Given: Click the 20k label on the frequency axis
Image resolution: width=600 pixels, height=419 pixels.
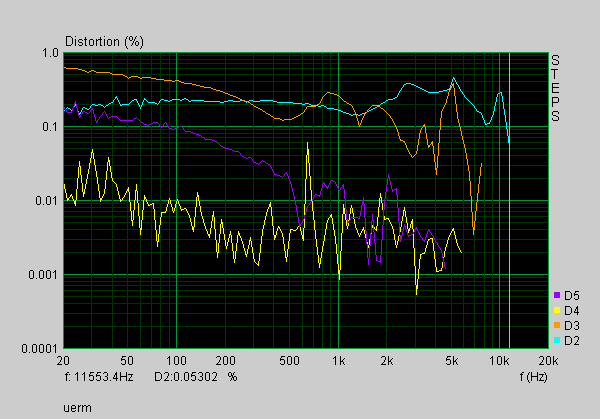Looking at the screenshot, I should coord(549,361).
